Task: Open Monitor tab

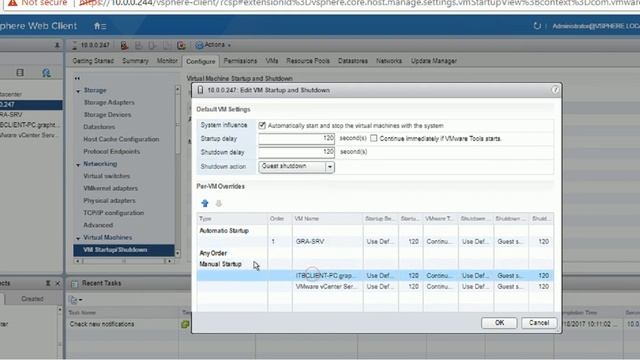Action: click(167, 61)
